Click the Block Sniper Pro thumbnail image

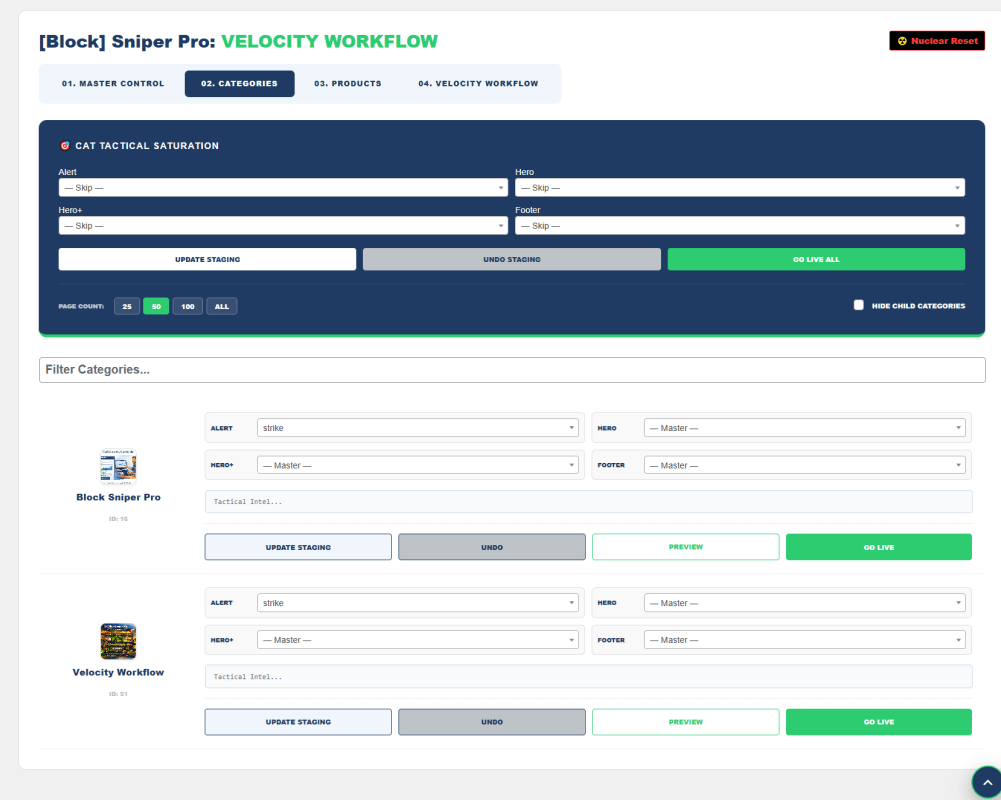[118, 467]
